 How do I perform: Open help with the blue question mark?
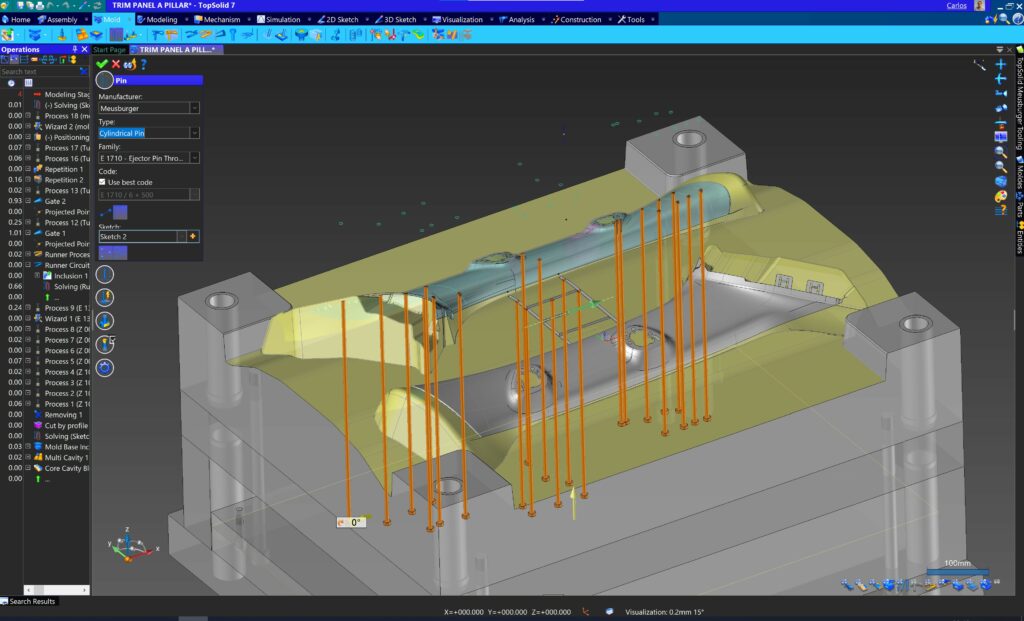pos(143,64)
